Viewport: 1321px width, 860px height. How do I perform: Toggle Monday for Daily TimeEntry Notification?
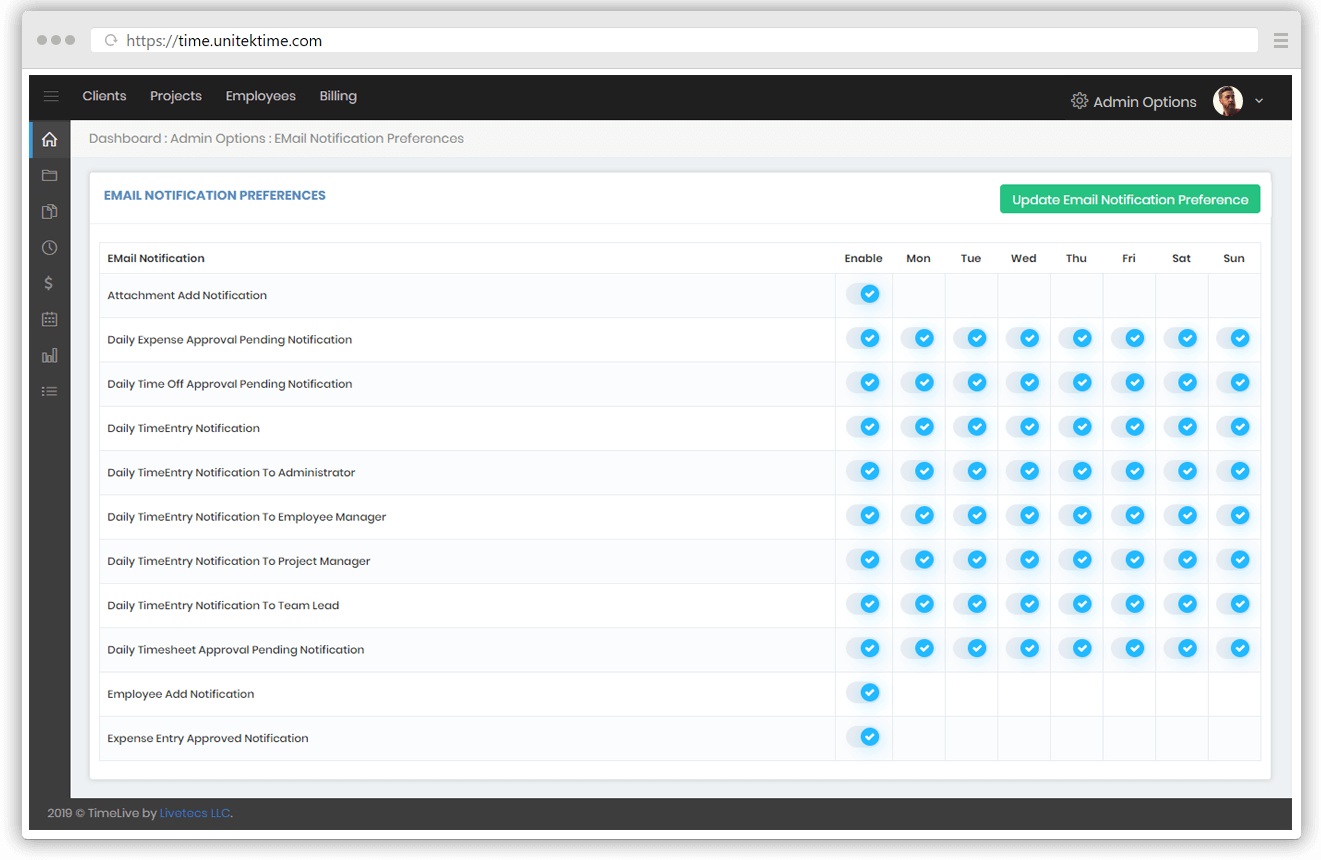point(918,427)
